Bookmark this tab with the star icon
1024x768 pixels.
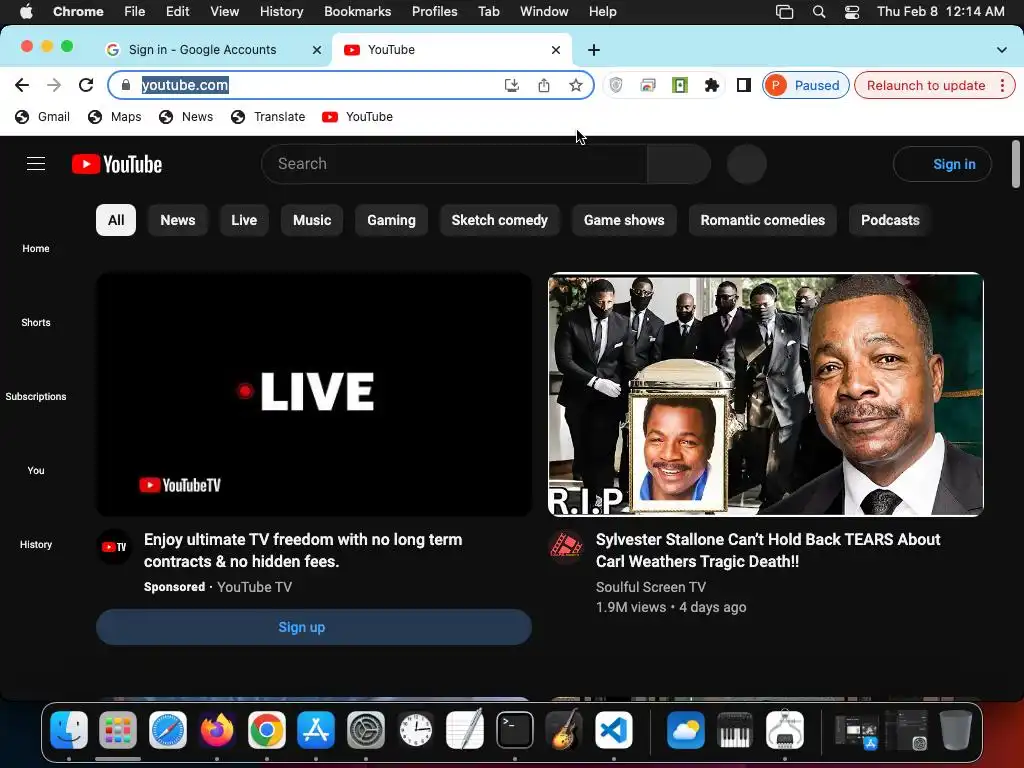(x=575, y=85)
